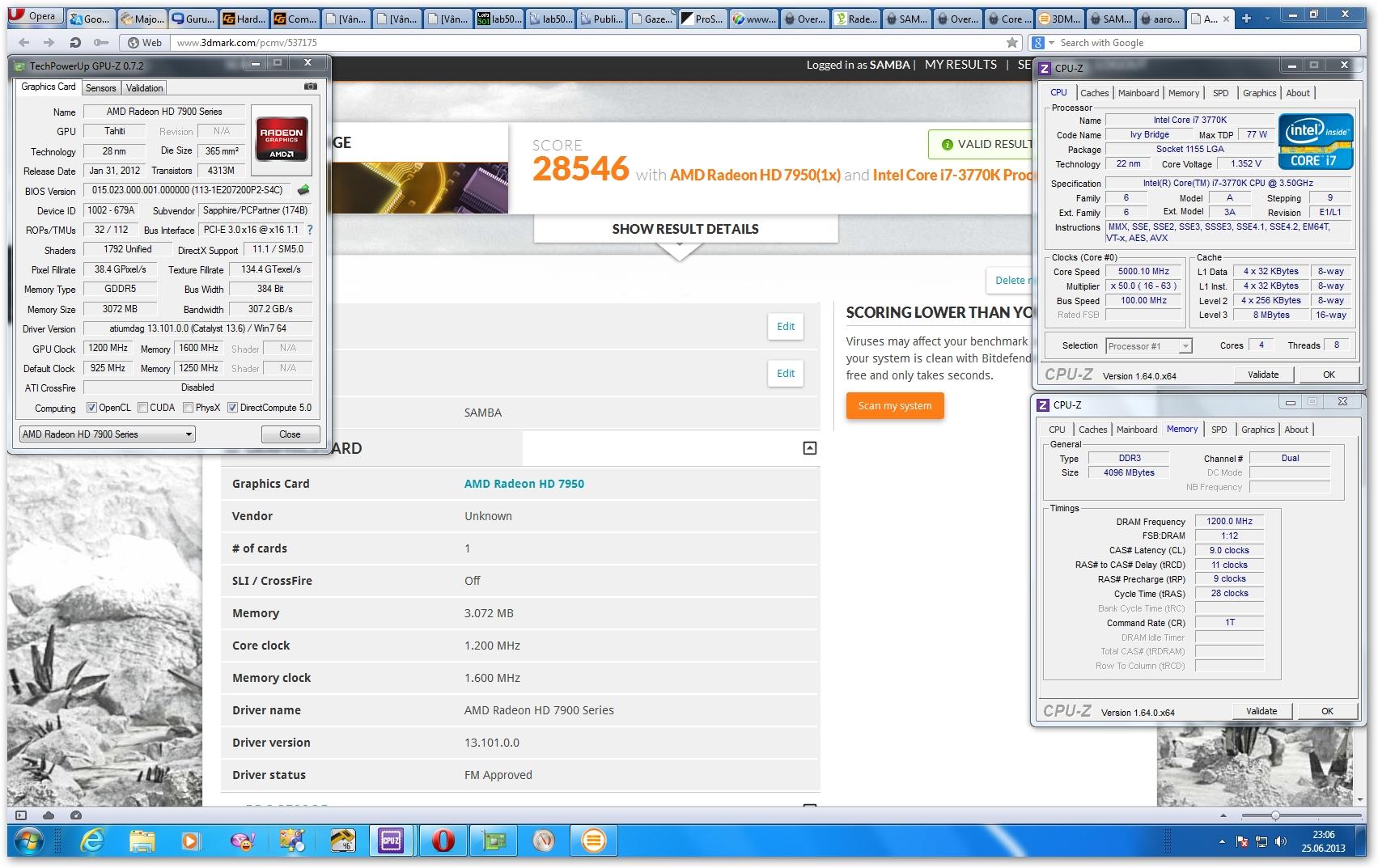Switch to the Guru... browser tab
The width and height of the screenshot is (1378, 868).
coord(193,19)
